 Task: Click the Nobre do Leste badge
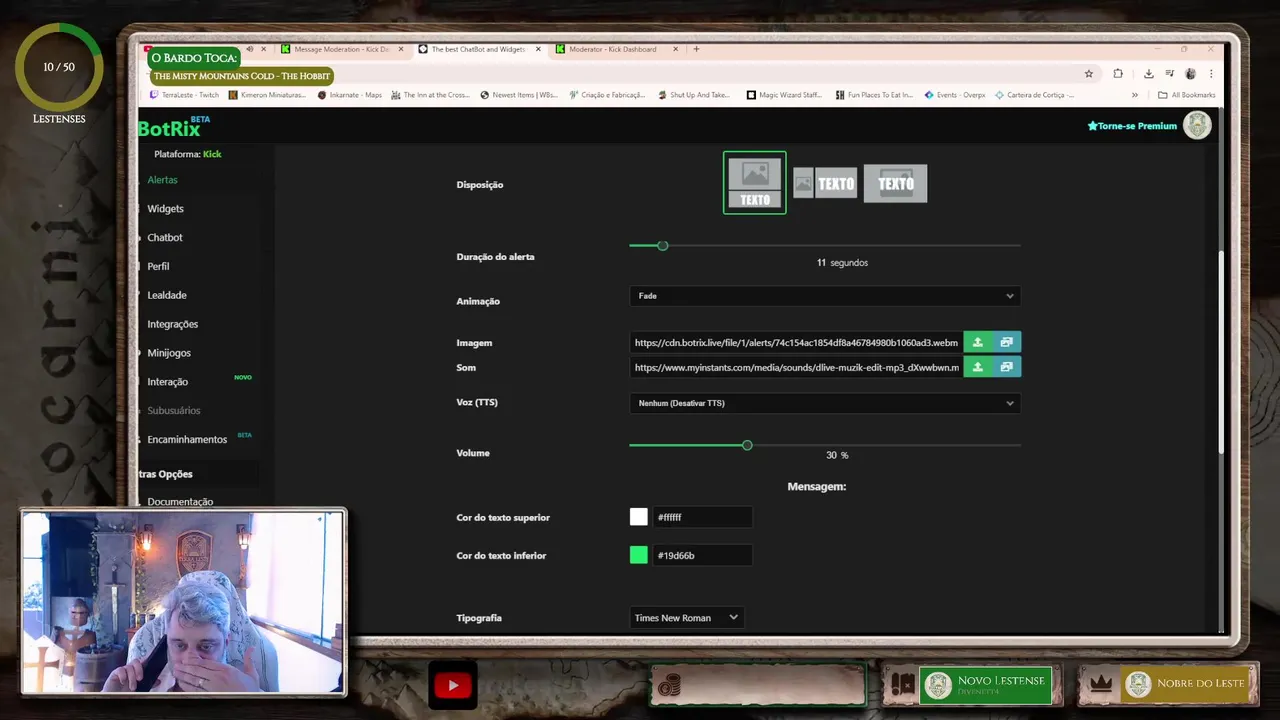tap(1186, 685)
